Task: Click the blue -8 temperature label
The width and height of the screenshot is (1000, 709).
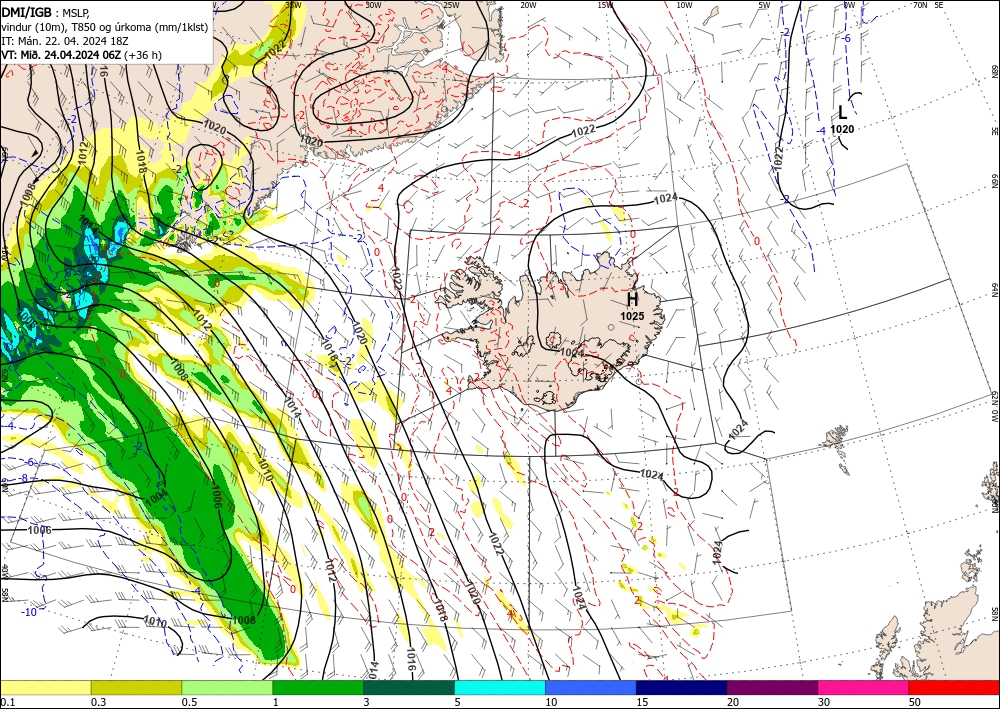Action: click(23, 478)
